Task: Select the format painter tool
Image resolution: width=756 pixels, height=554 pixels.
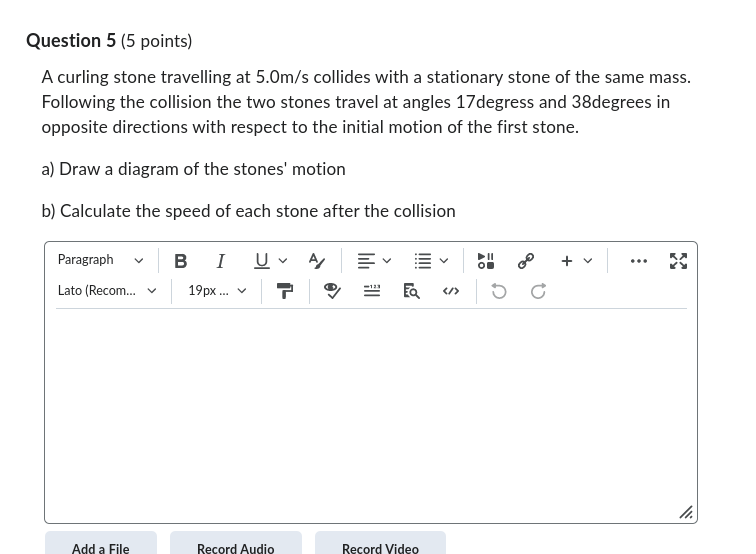Action: coord(285,291)
